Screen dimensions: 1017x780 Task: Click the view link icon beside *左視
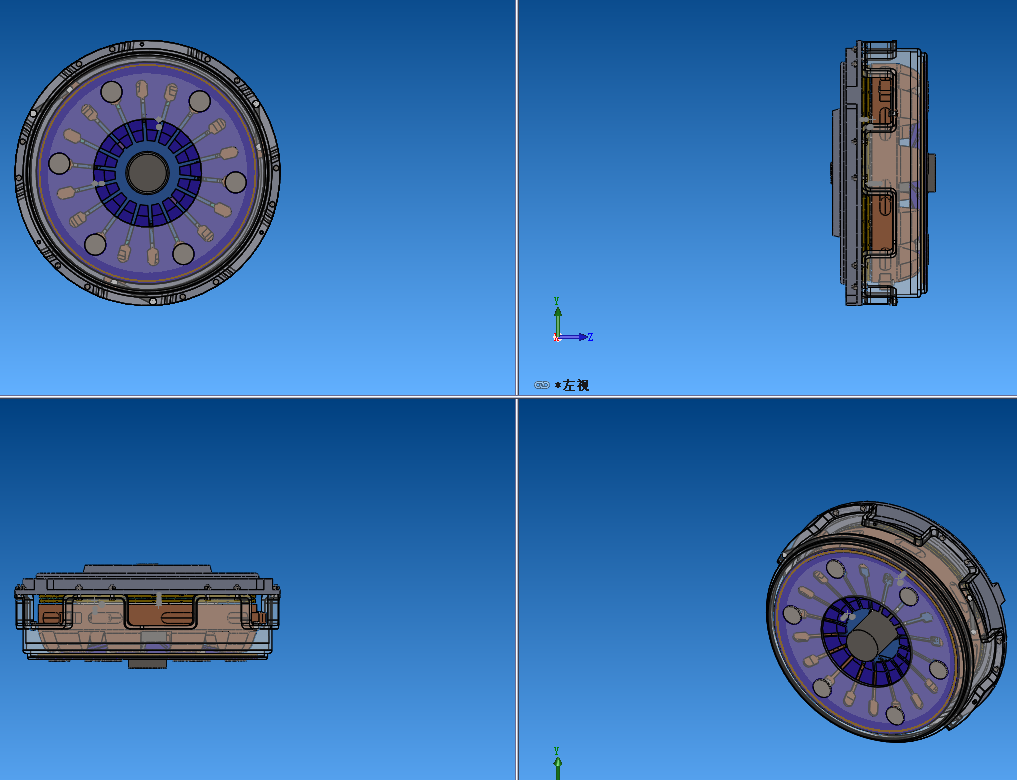click(x=542, y=385)
